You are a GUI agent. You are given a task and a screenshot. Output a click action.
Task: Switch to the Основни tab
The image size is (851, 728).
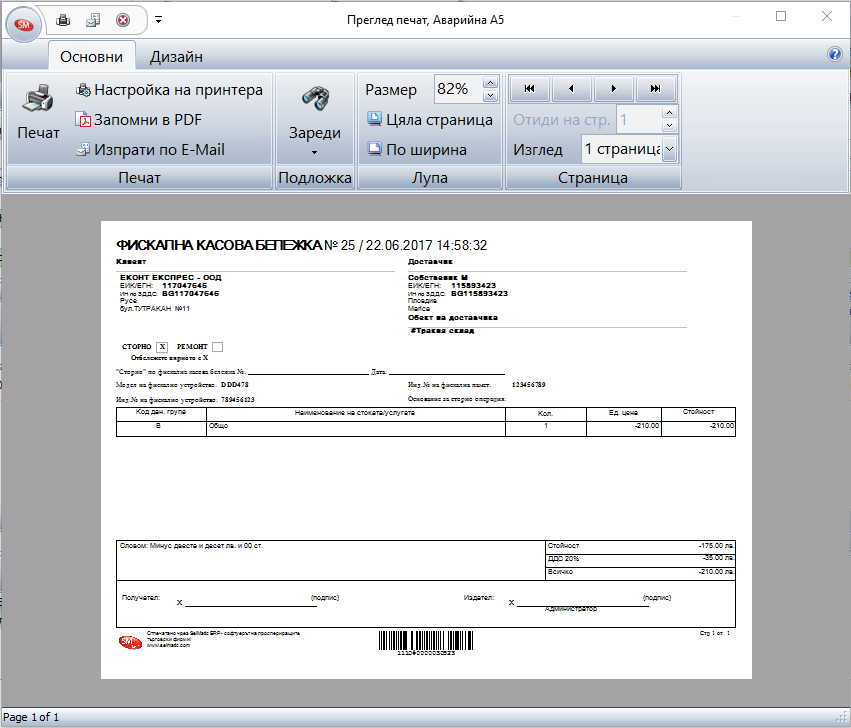click(91, 56)
